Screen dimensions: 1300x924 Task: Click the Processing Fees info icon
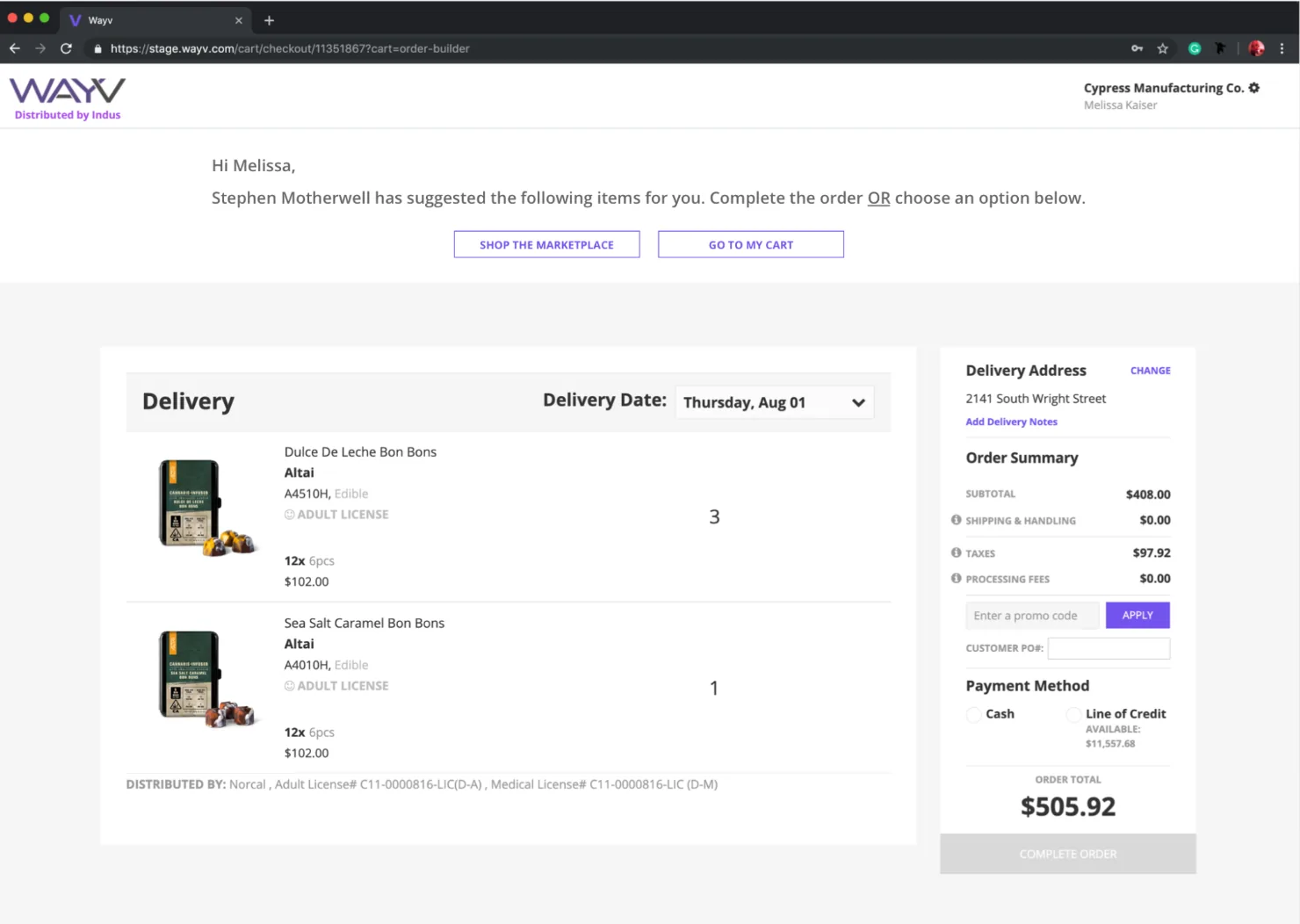coord(957,578)
